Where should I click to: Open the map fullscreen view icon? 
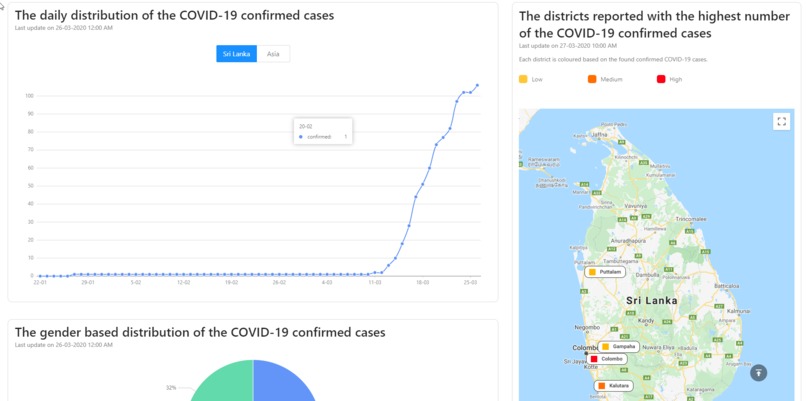pyautogui.click(x=781, y=121)
